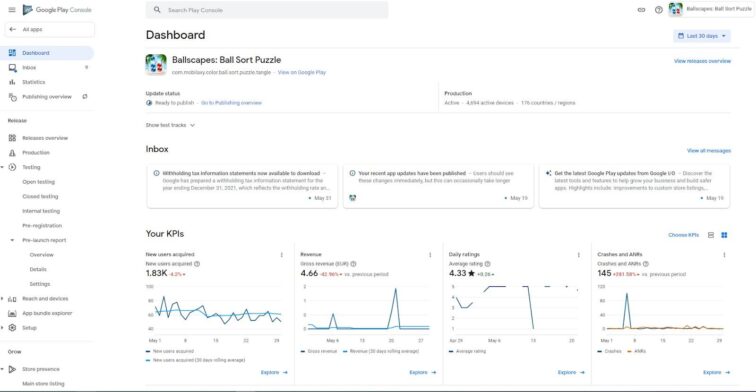Open the help question mark icon
756x392 pixels.
coord(659,10)
